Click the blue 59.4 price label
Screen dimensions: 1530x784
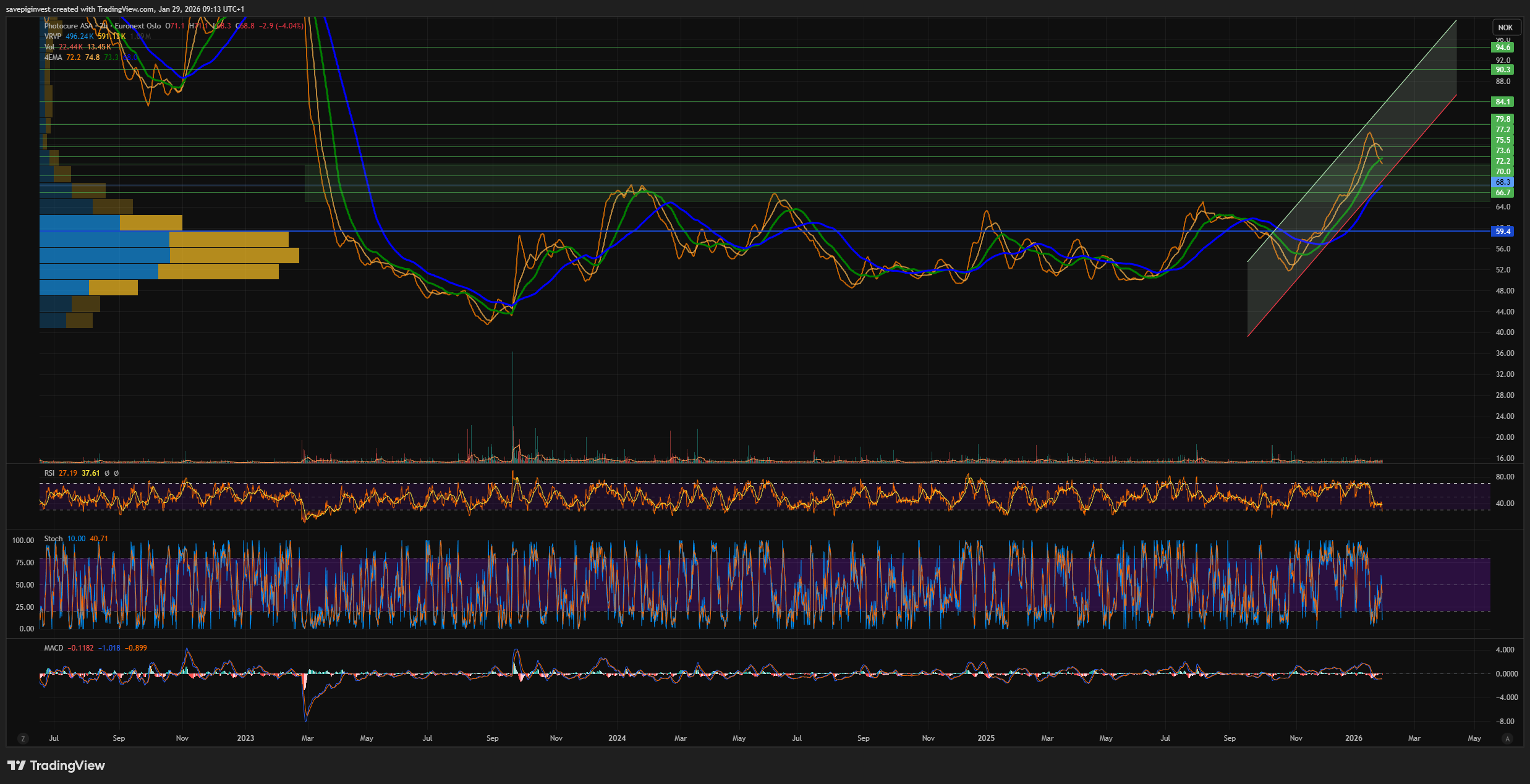coord(1503,232)
